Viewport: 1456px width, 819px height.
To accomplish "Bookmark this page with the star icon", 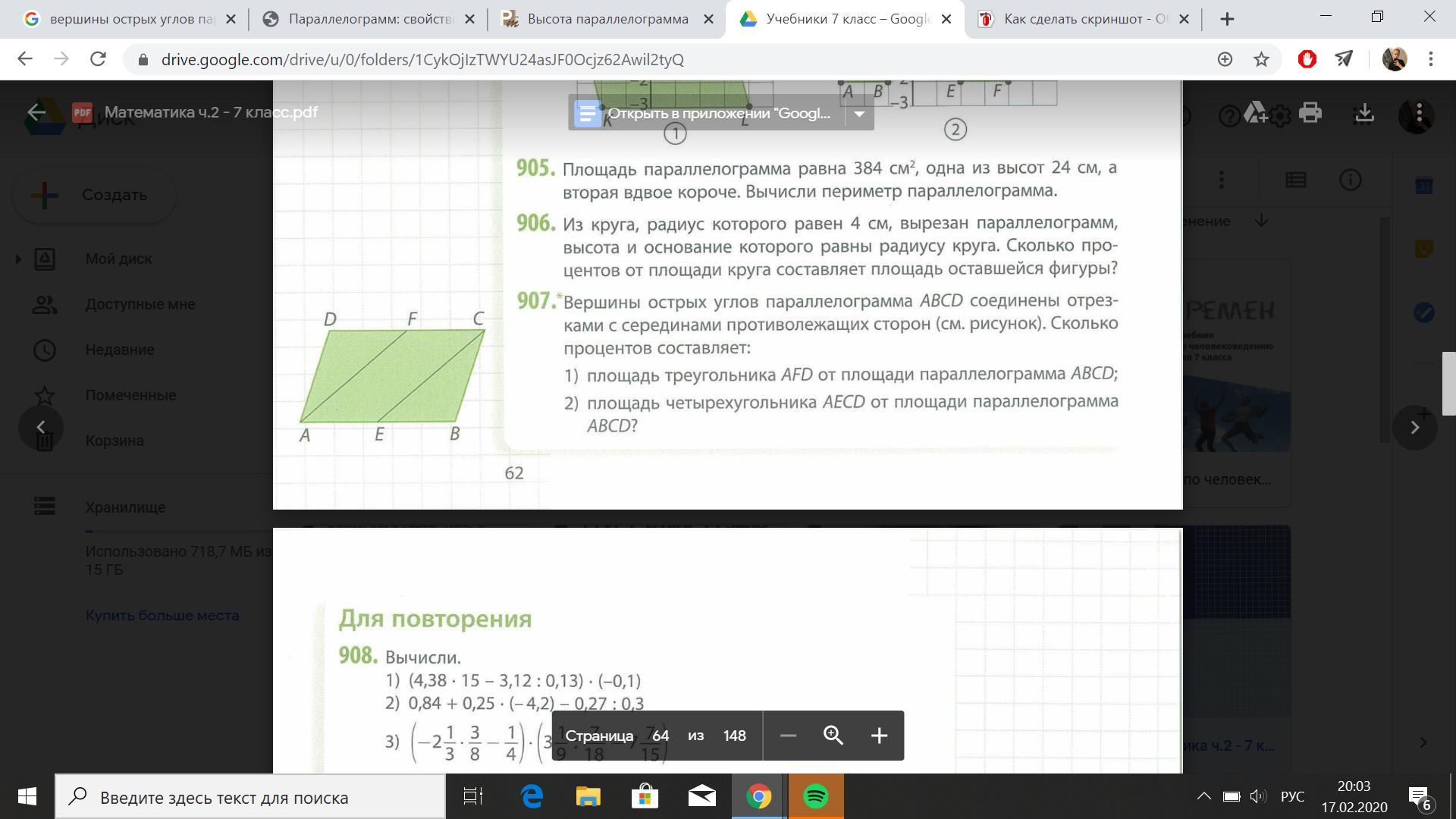I will click(x=1261, y=59).
